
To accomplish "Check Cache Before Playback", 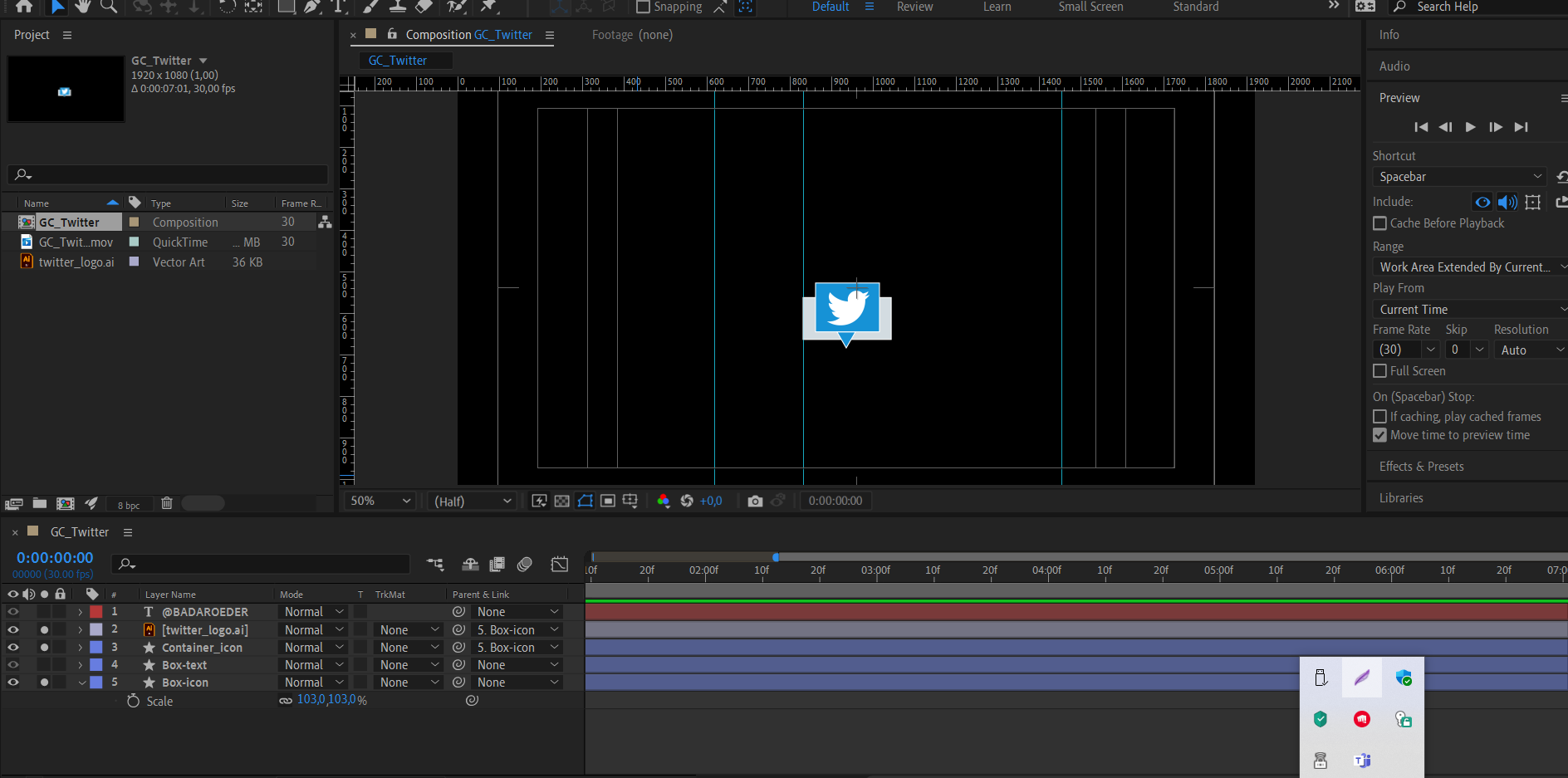I will 1380,223.
